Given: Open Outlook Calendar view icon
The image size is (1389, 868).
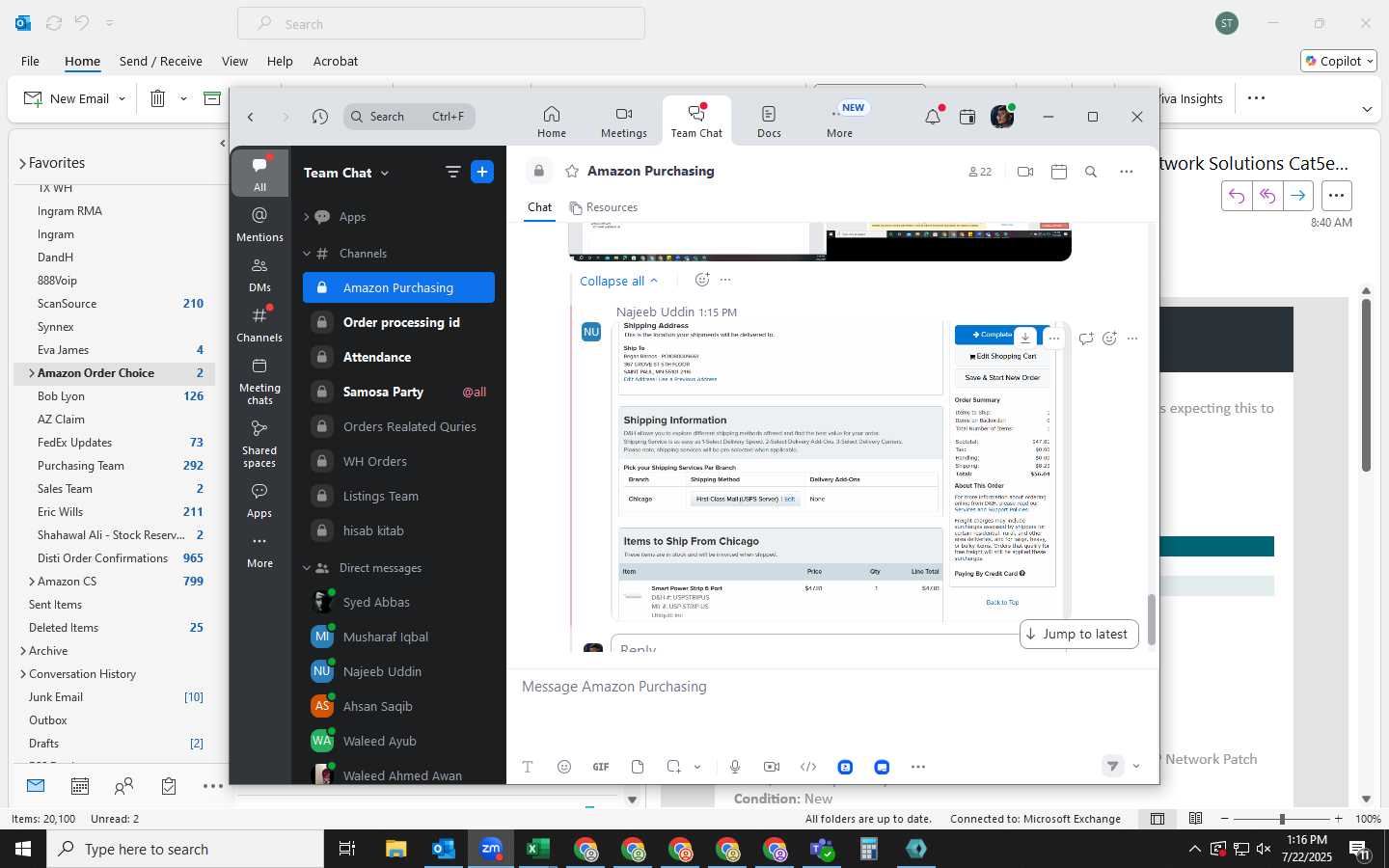Looking at the screenshot, I should coord(80,786).
